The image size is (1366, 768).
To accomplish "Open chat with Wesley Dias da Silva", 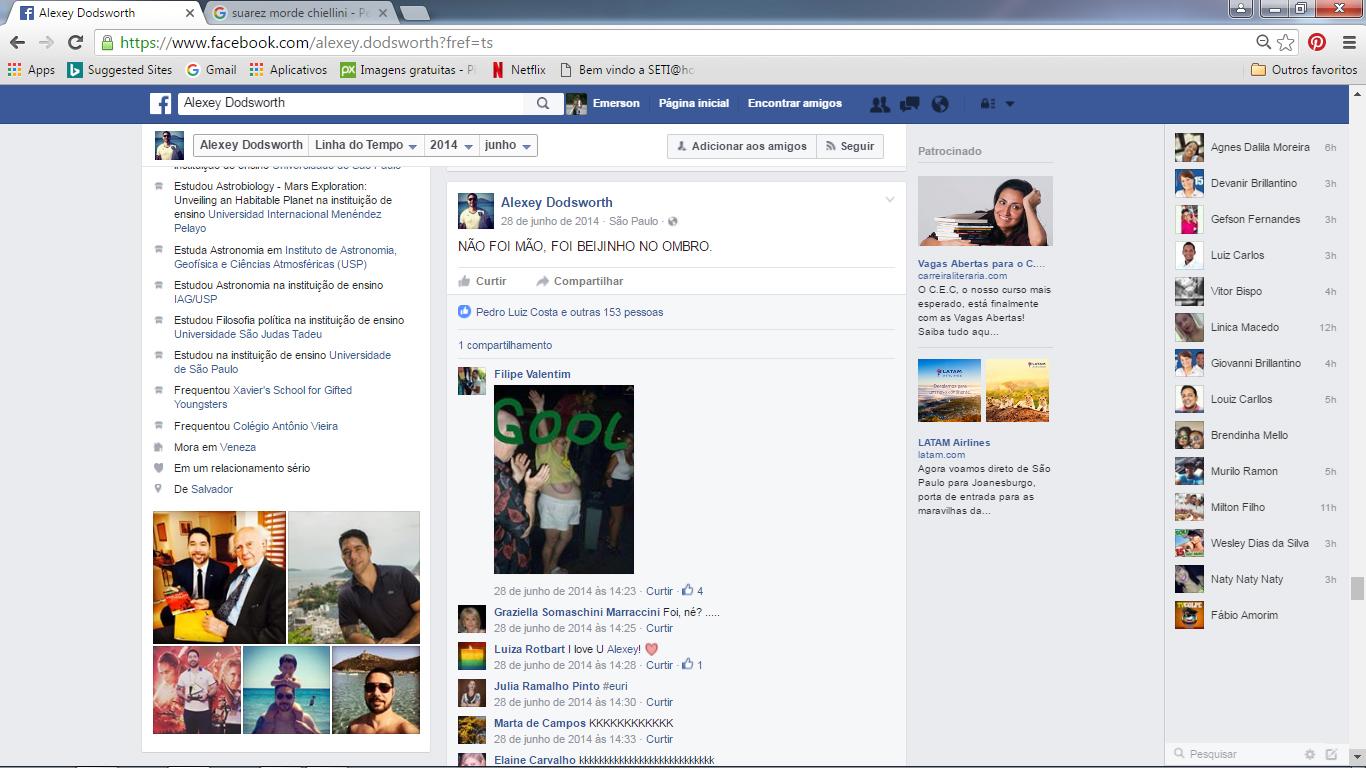I will point(1255,543).
